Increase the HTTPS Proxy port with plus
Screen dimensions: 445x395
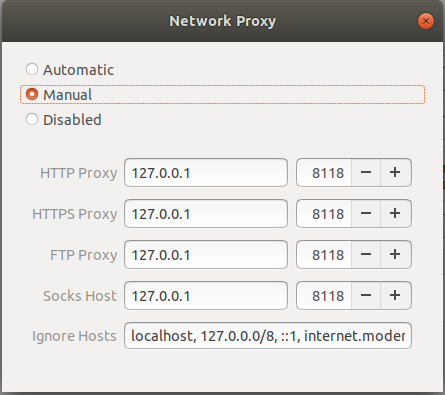point(396,214)
